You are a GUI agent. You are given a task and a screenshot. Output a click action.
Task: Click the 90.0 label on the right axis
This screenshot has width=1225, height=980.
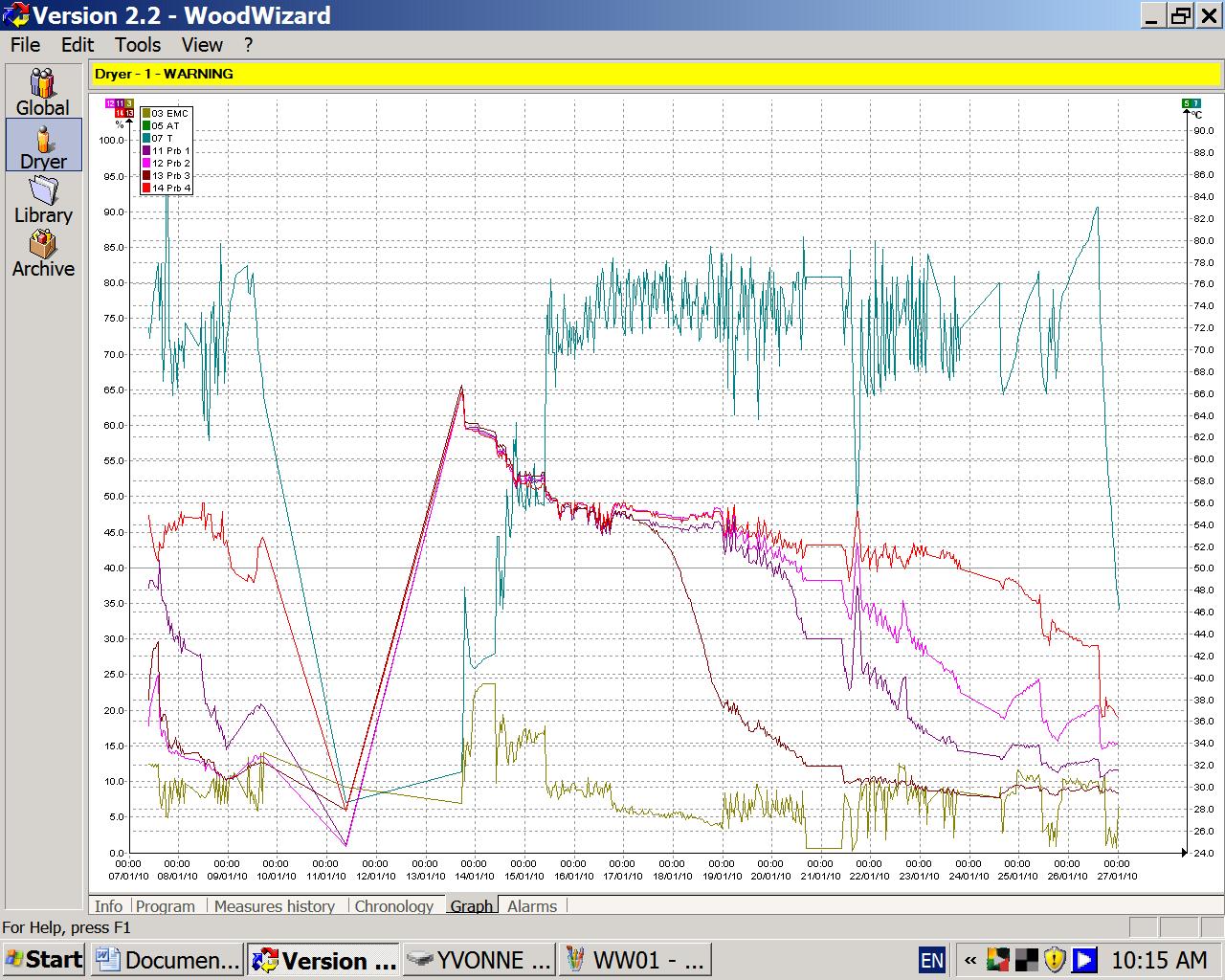1203,131
